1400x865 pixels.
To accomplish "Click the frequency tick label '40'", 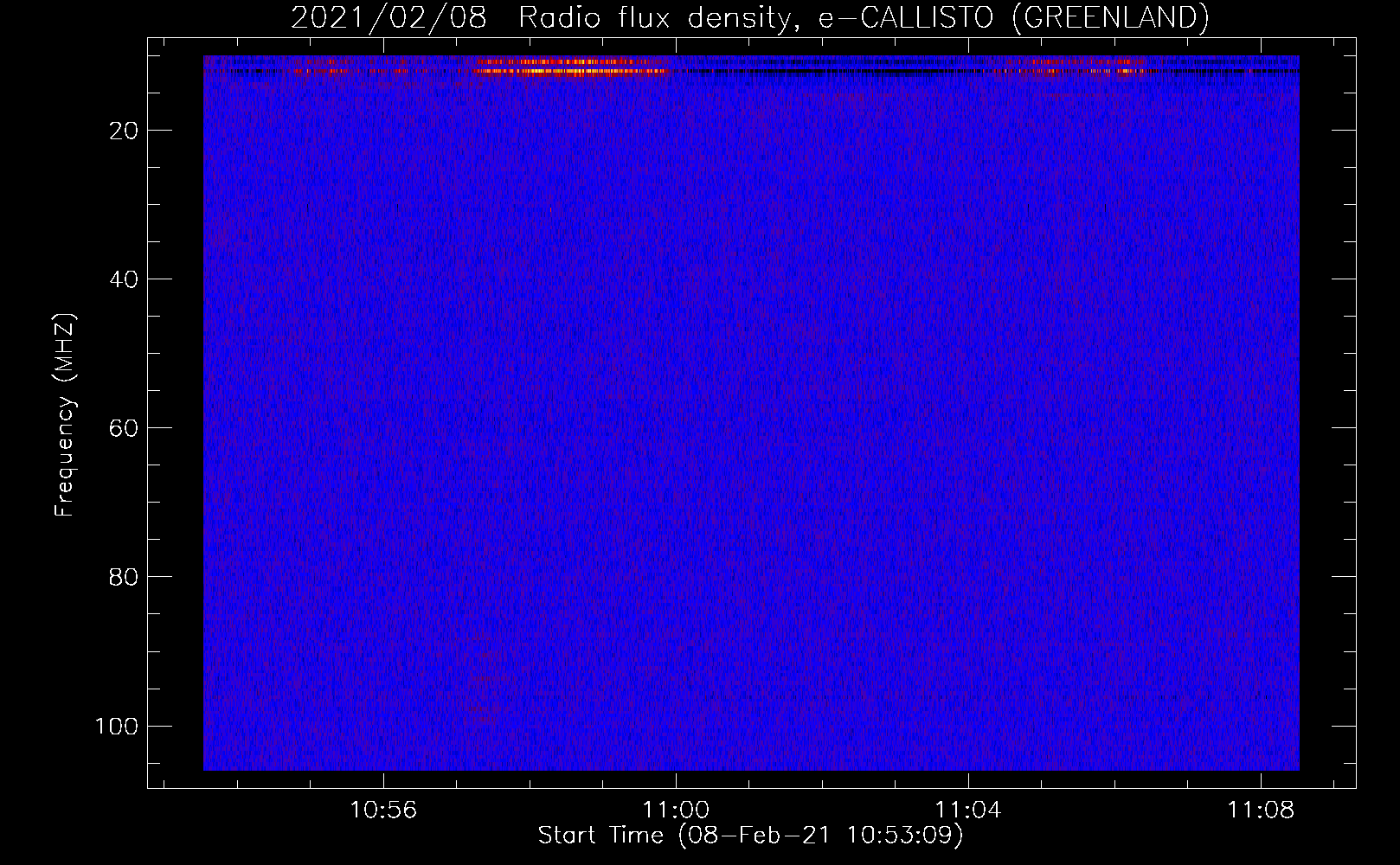I will point(125,279).
